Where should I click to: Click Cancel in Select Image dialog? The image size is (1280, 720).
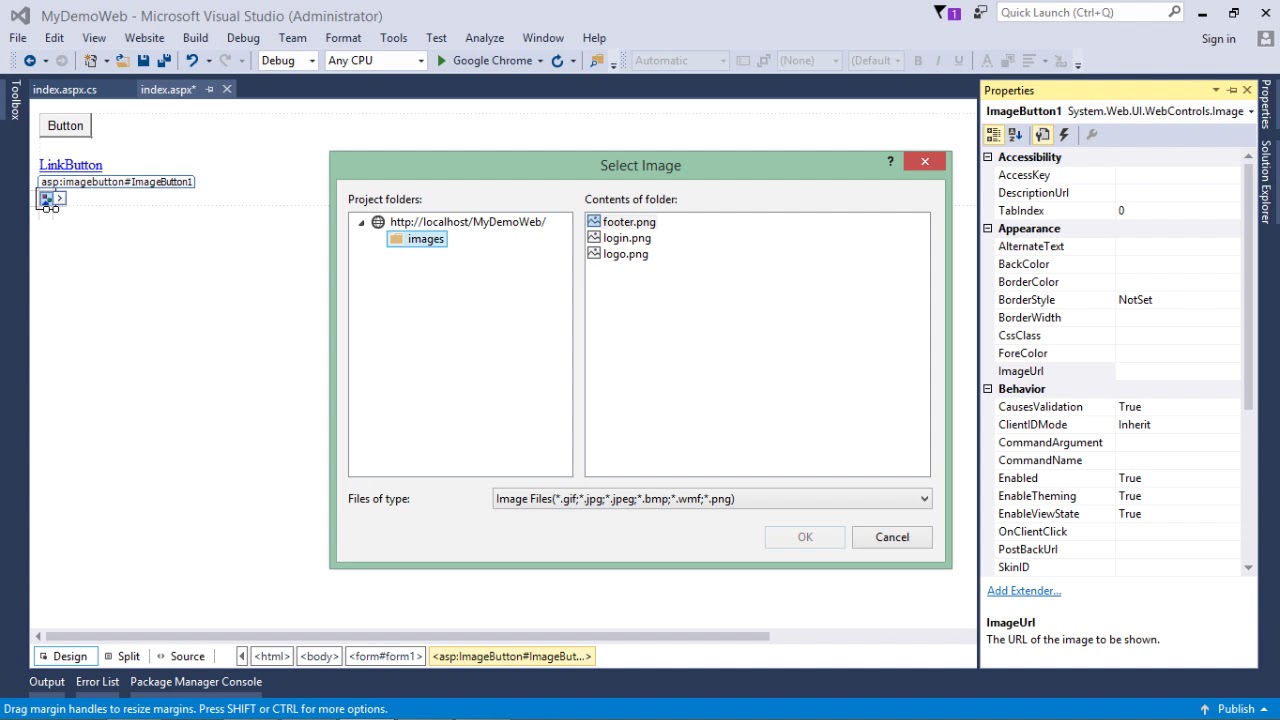tap(892, 537)
